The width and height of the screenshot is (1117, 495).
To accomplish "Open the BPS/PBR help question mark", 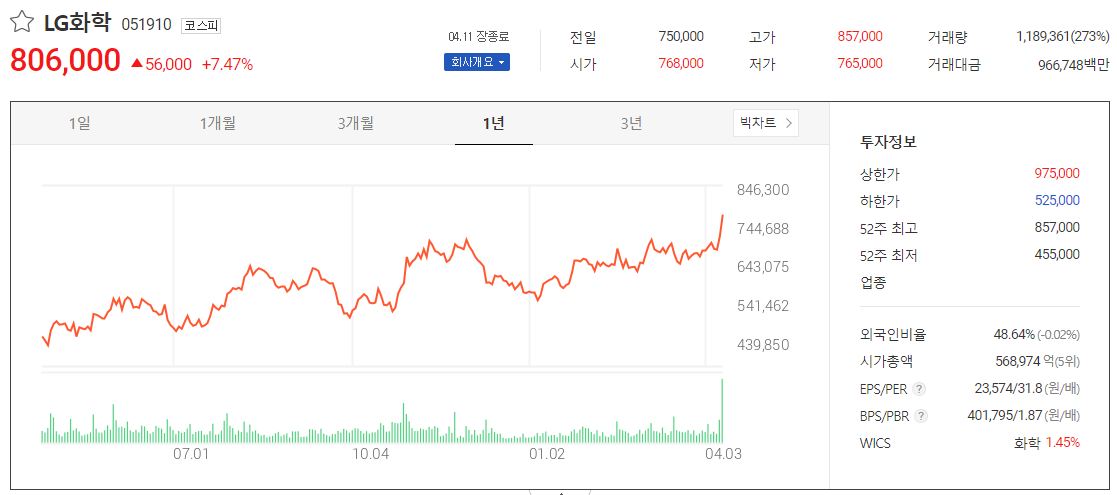I will [920, 415].
